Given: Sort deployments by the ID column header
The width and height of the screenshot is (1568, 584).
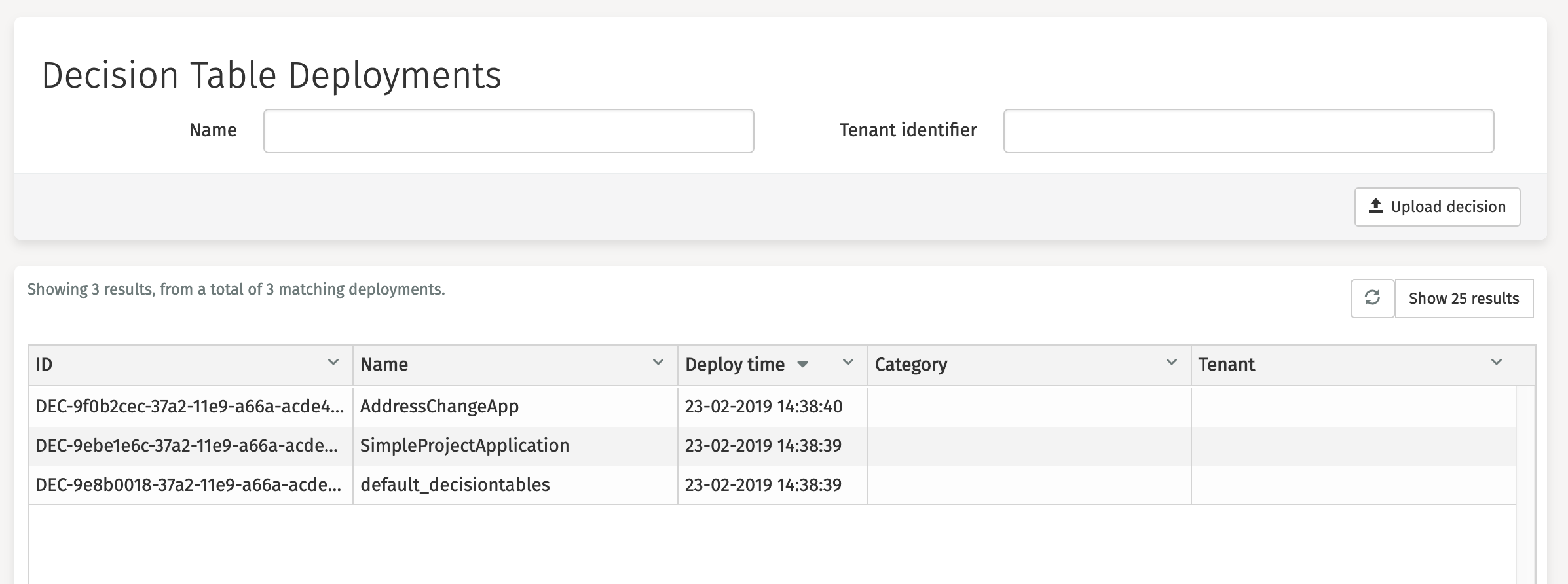Looking at the screenshot, I should [44, 364].
